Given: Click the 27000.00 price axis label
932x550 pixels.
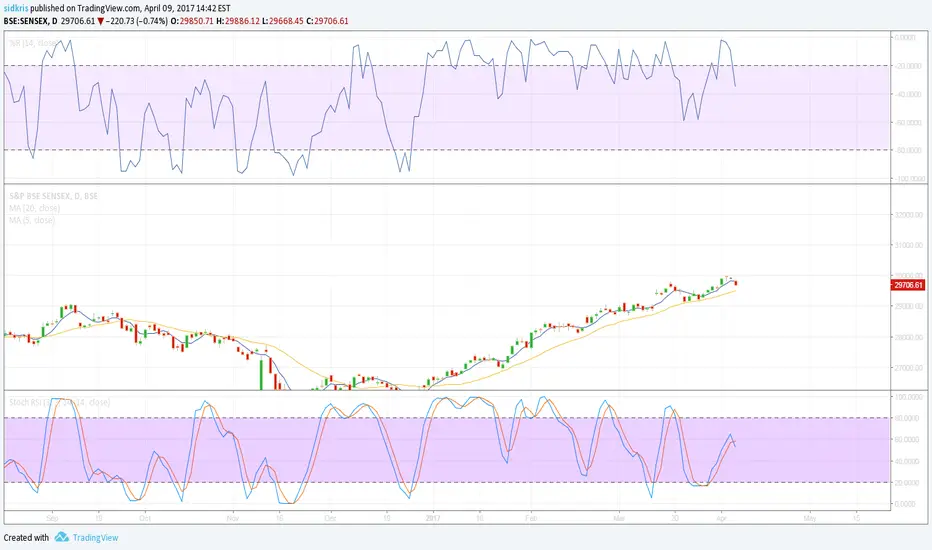Looking at the screenshot, I should point(909,368).
